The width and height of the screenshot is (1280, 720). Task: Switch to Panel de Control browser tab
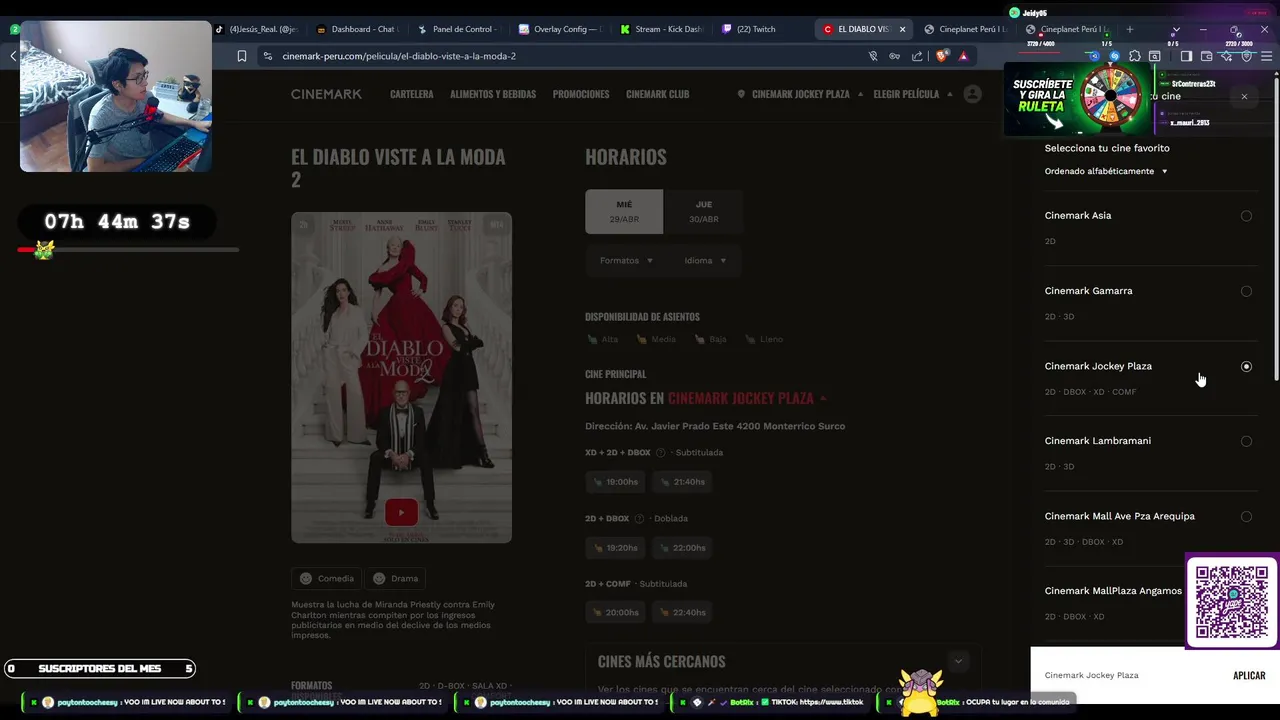click(x=458, y=29)
